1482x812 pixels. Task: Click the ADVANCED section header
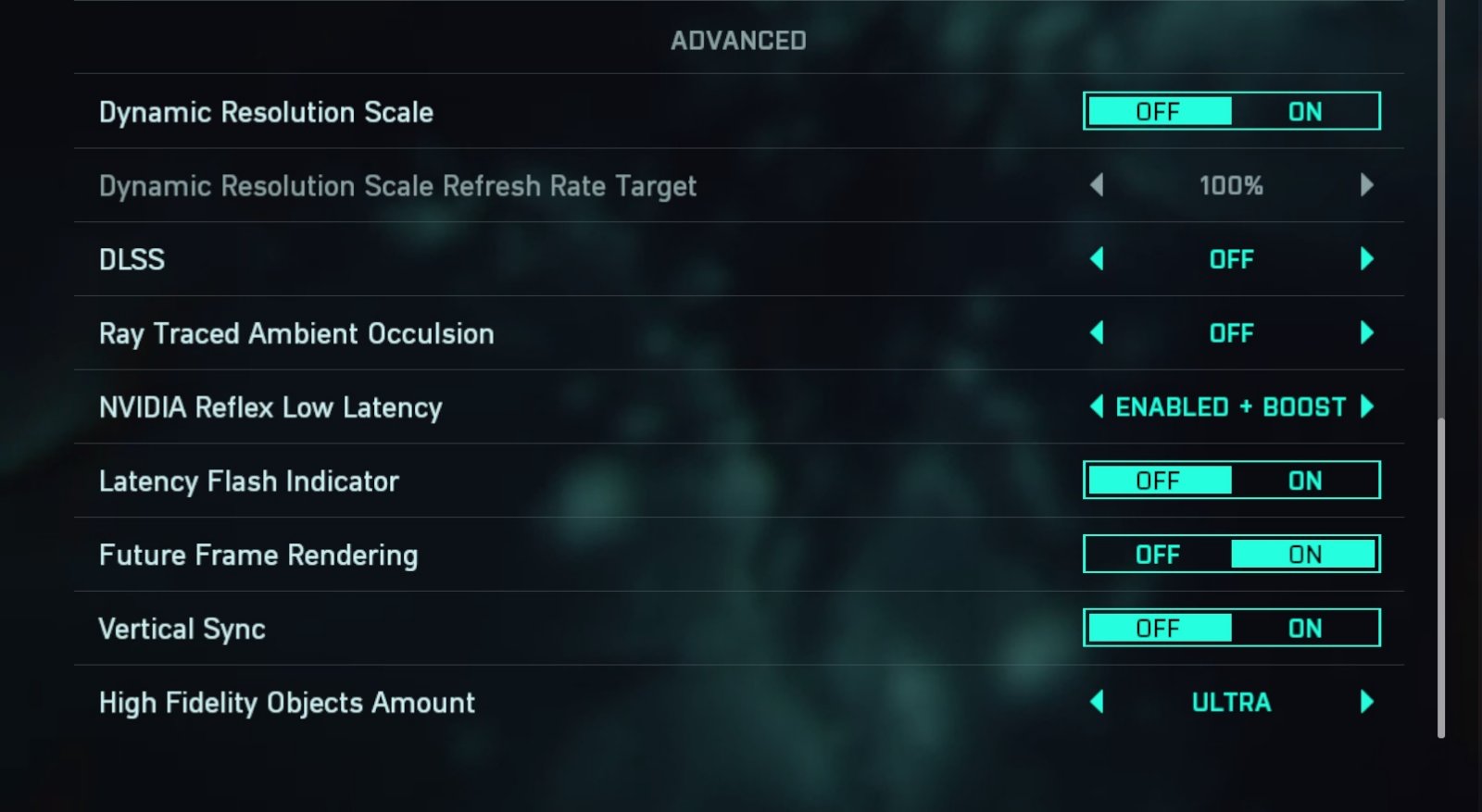tap(738, 41)
